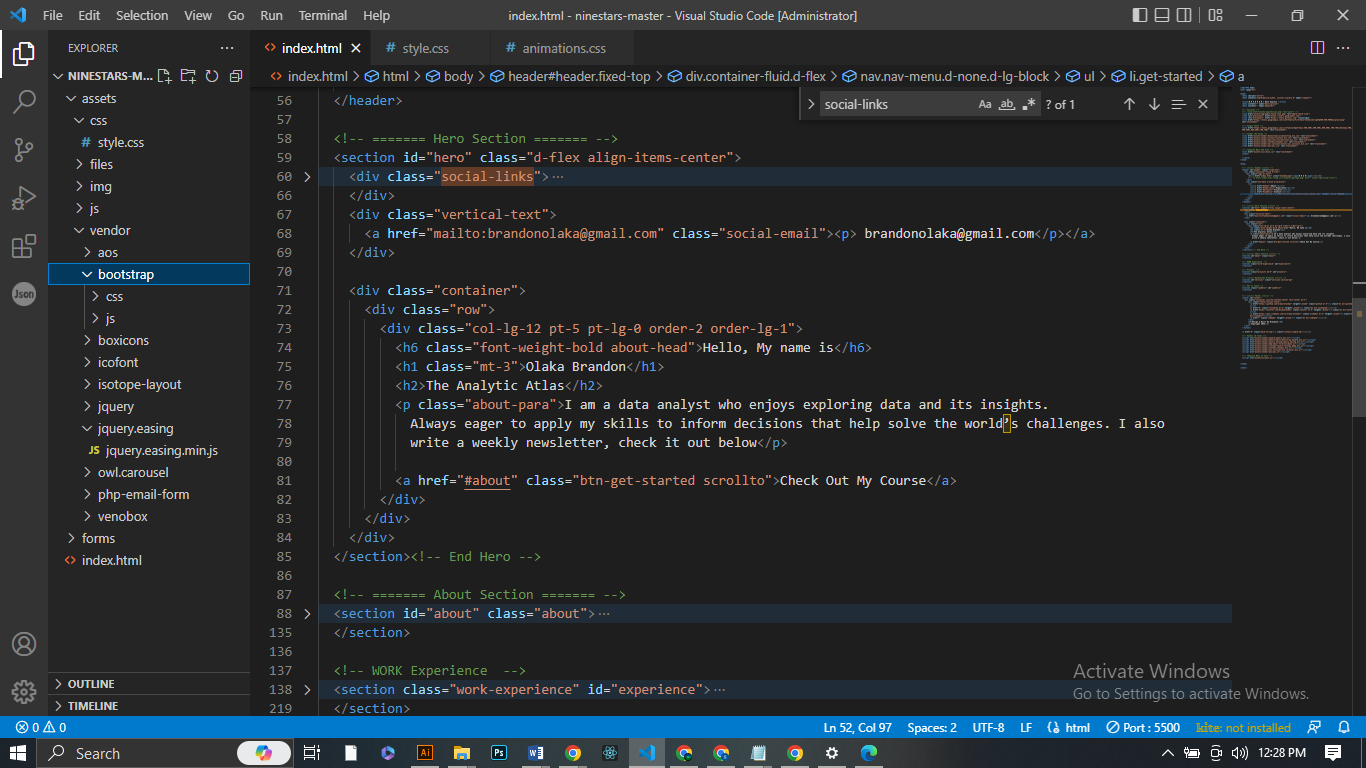This screenshot has width=1366, height=768.
Task: Enable Use Regular Expression in find
Action: coord(1029,104)
